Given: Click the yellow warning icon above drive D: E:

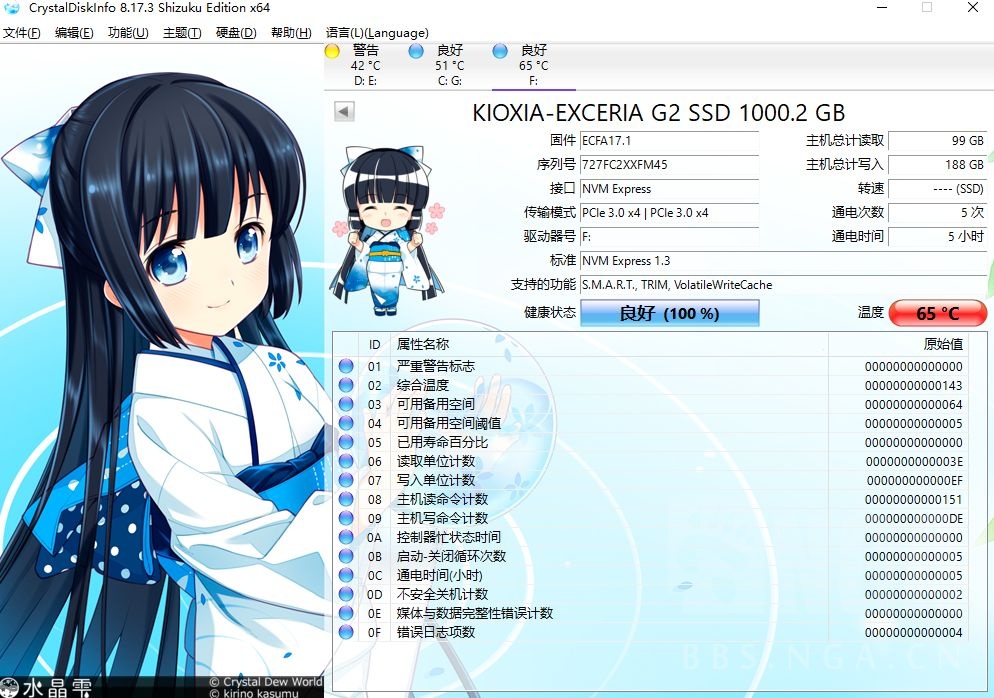Looking at the screenshot, I should point(333,50).
